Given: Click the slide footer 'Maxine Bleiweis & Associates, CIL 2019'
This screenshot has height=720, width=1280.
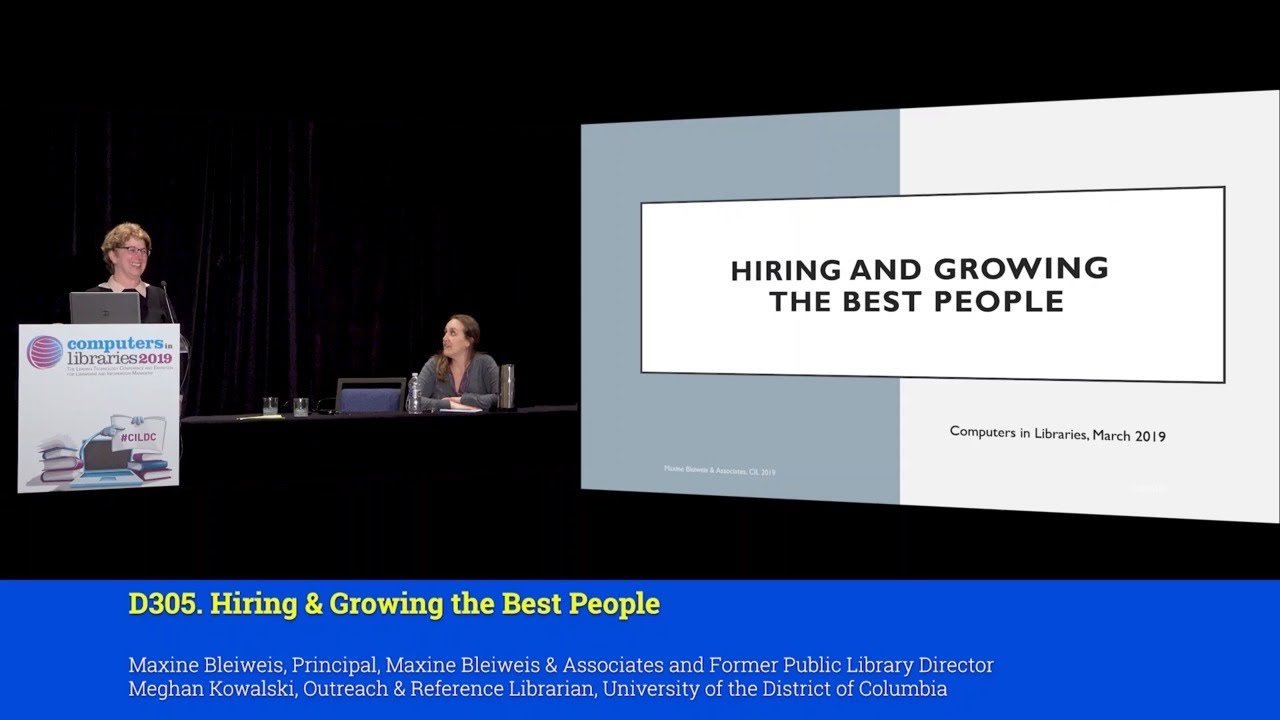Looking at the screenshot, I should pos(720,470).
